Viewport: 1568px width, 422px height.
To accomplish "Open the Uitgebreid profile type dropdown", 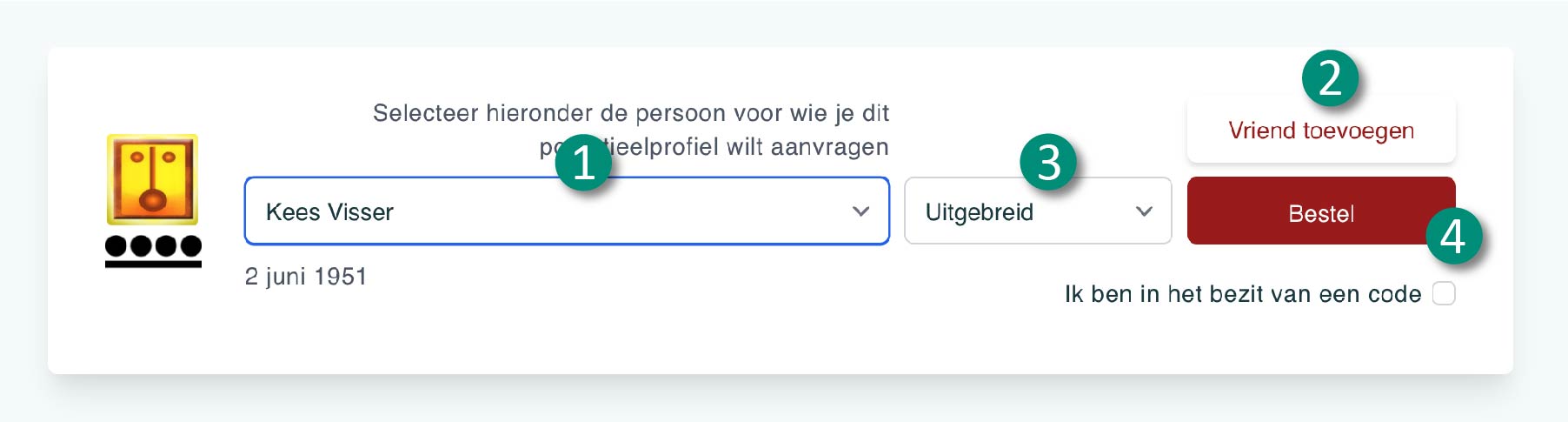I will coord(1038,211).
